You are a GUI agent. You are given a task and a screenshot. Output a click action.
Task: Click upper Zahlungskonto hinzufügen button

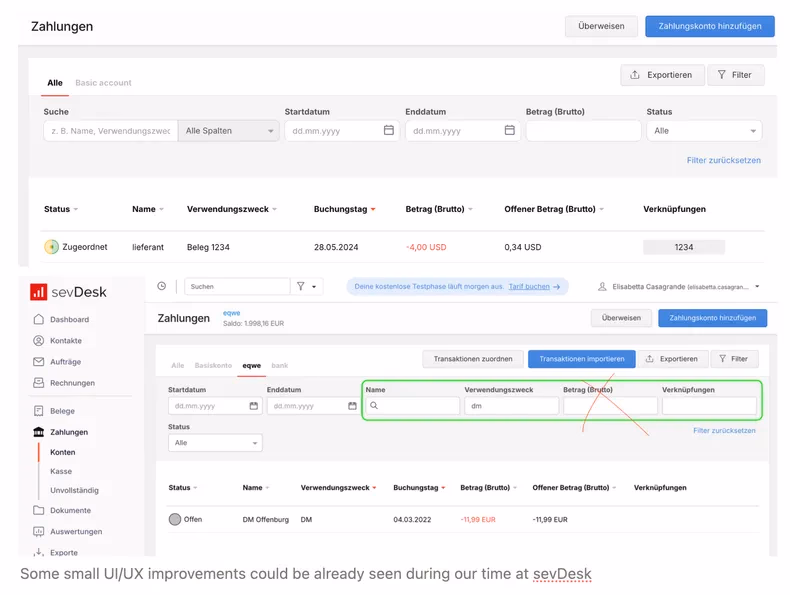710,26
